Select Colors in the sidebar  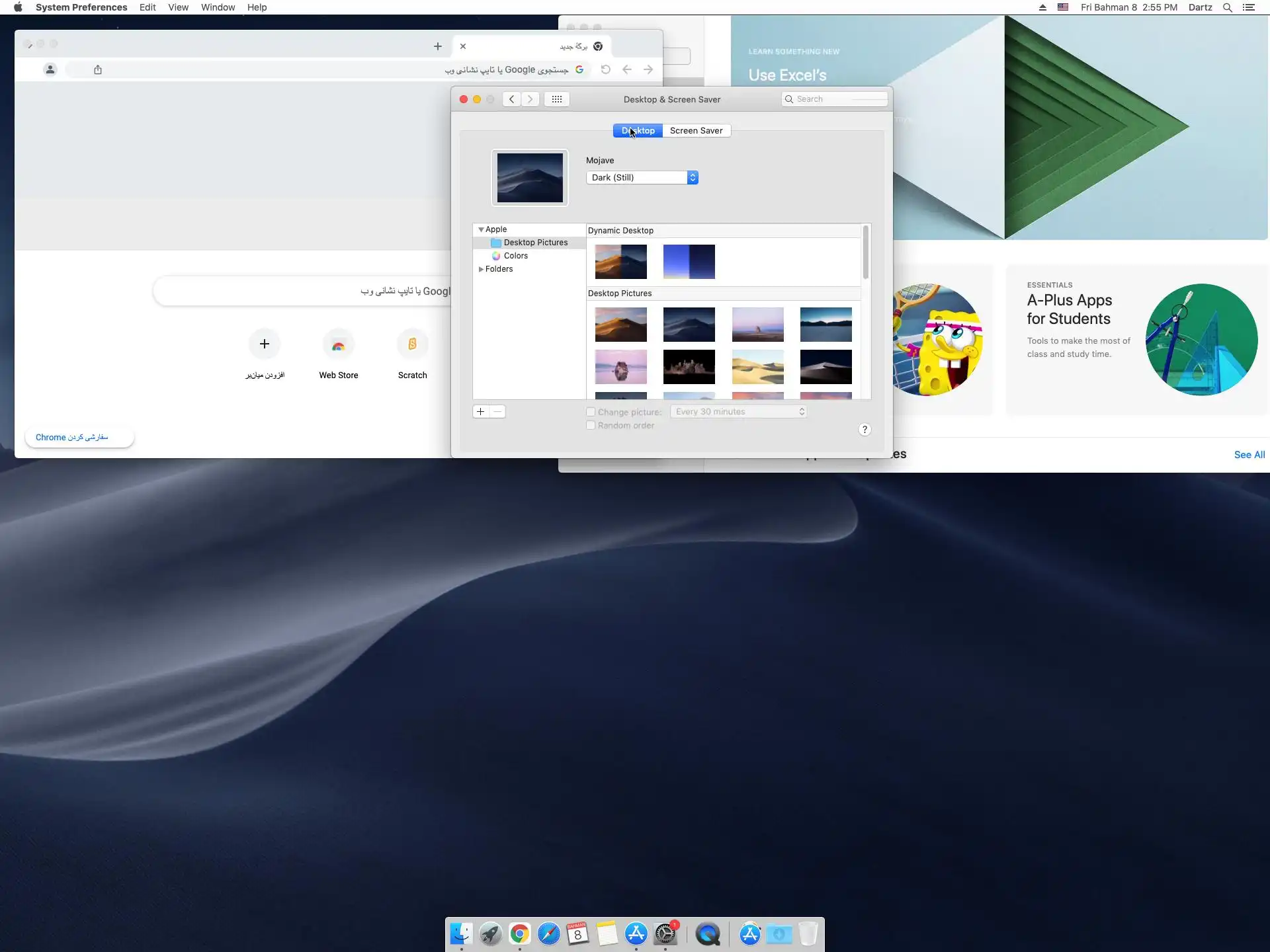[x=515, y=256]
